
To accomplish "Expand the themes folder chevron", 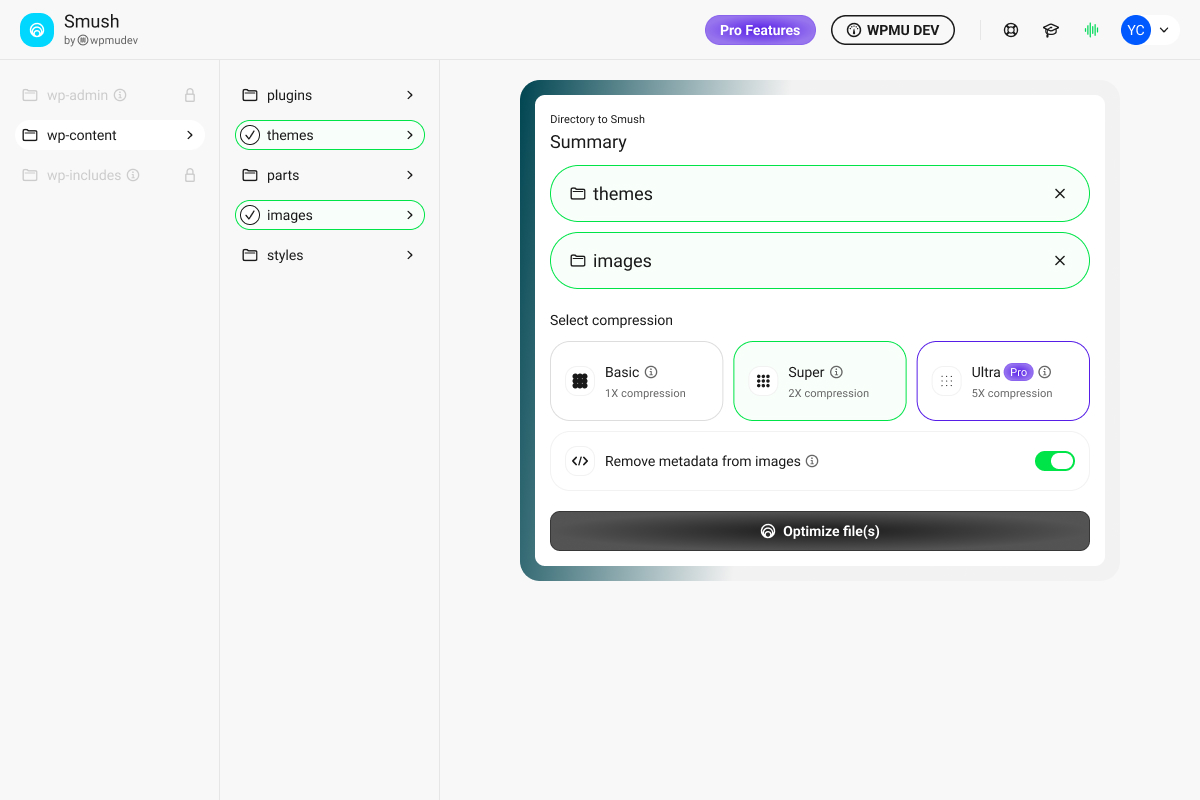I will pos(410,135).
